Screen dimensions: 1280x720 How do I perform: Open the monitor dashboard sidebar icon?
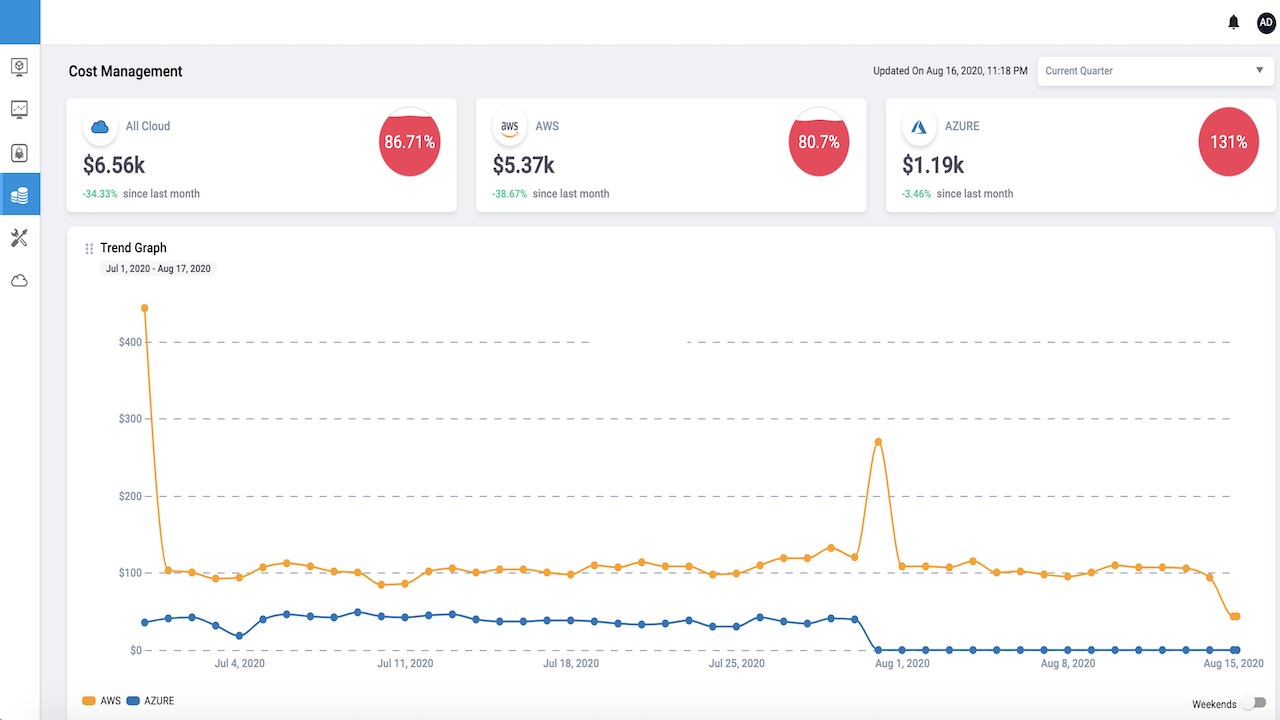click(19, 67)
